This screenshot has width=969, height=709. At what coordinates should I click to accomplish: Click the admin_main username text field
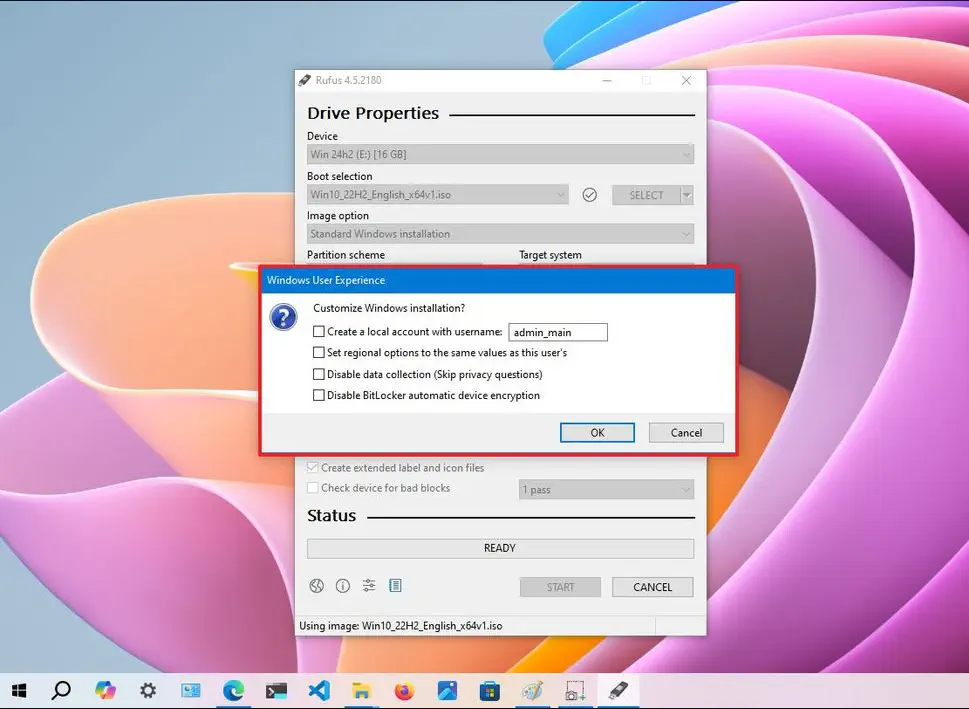pyautogui.click(x=558, y=332)
